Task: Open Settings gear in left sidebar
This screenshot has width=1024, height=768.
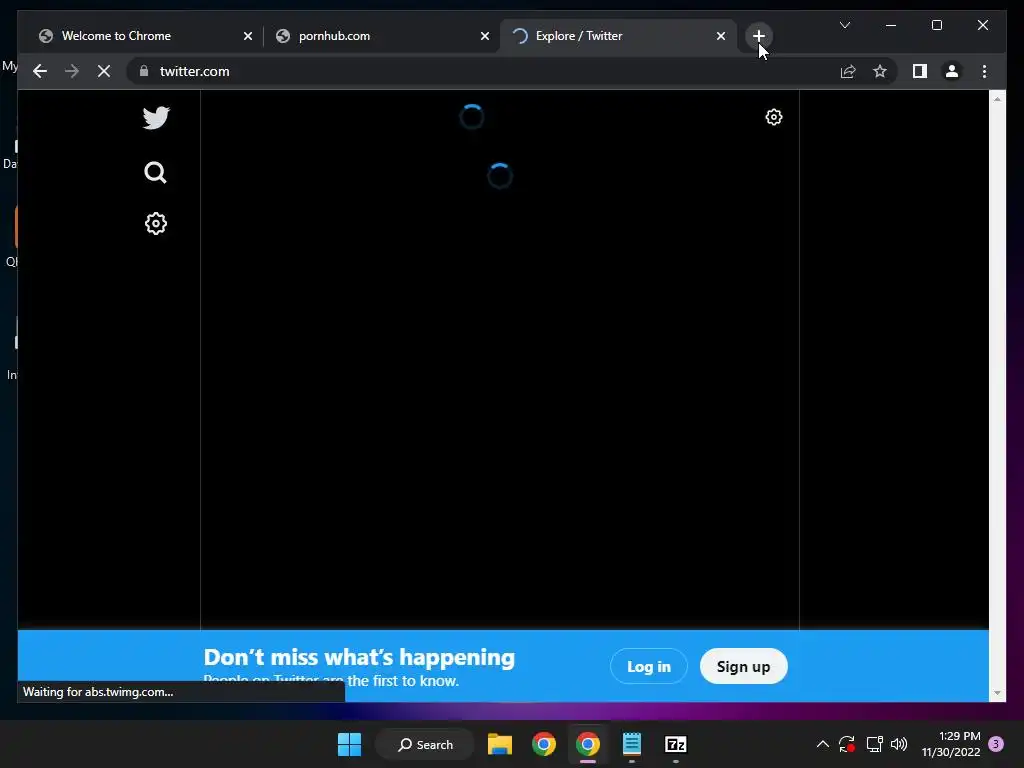Action: pyautogui.click(x=155, y=223)
